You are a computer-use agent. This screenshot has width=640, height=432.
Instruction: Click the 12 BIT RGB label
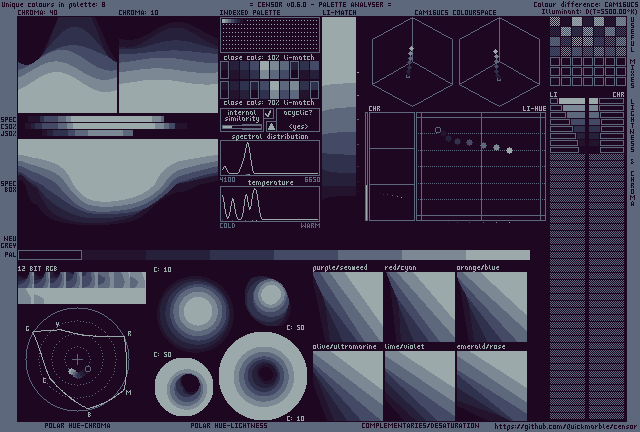38,268
